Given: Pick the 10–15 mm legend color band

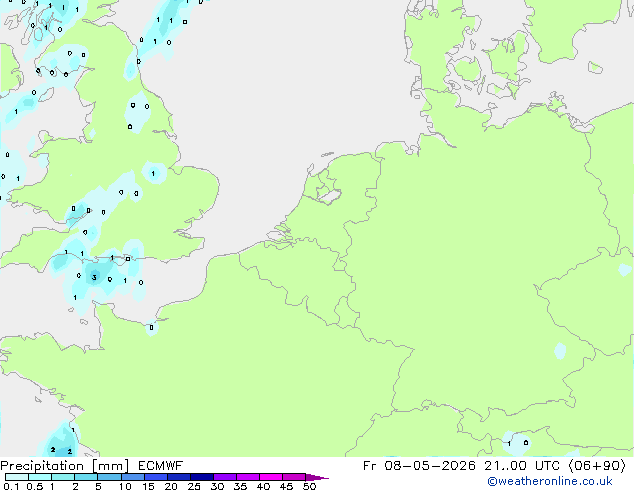Looking at the screenshot, I should click(132, 477).
